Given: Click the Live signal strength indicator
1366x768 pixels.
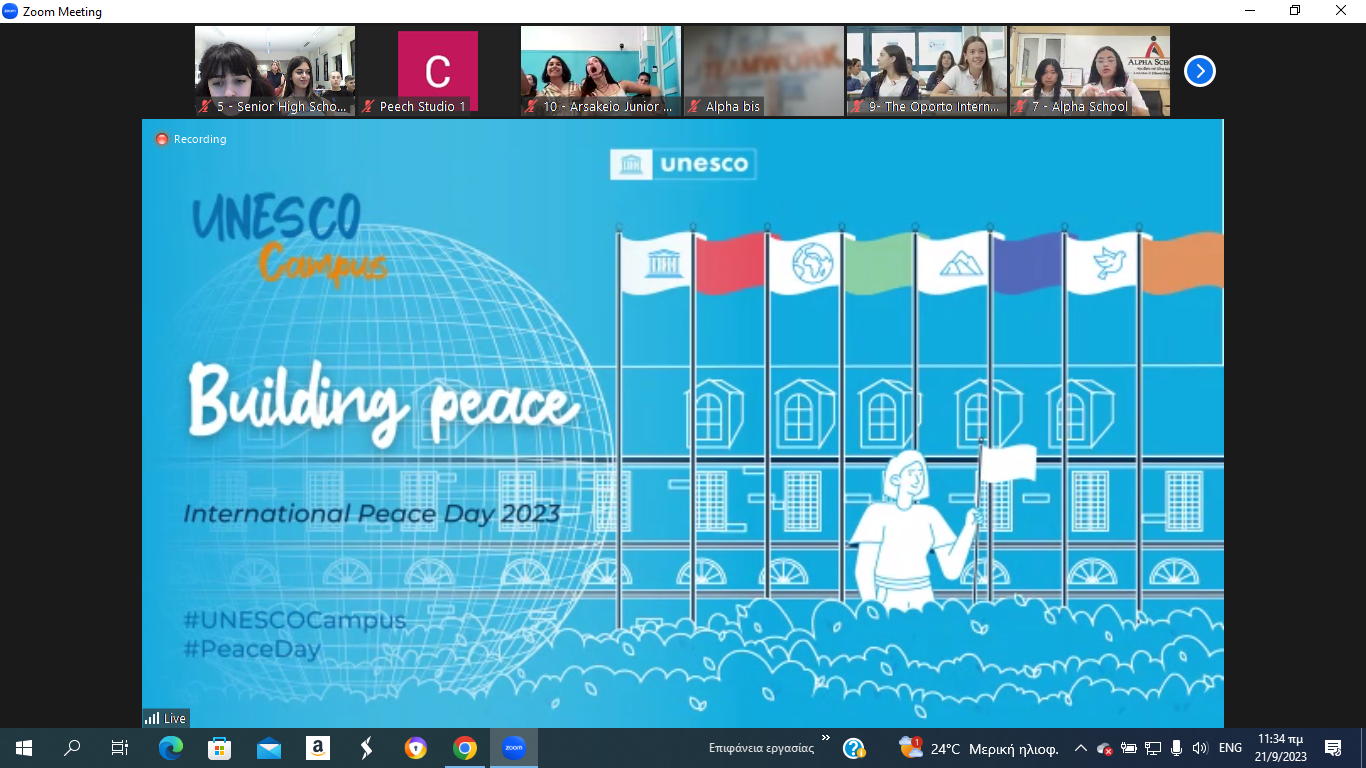Looking at the screenshot, I should coord(153,718).
